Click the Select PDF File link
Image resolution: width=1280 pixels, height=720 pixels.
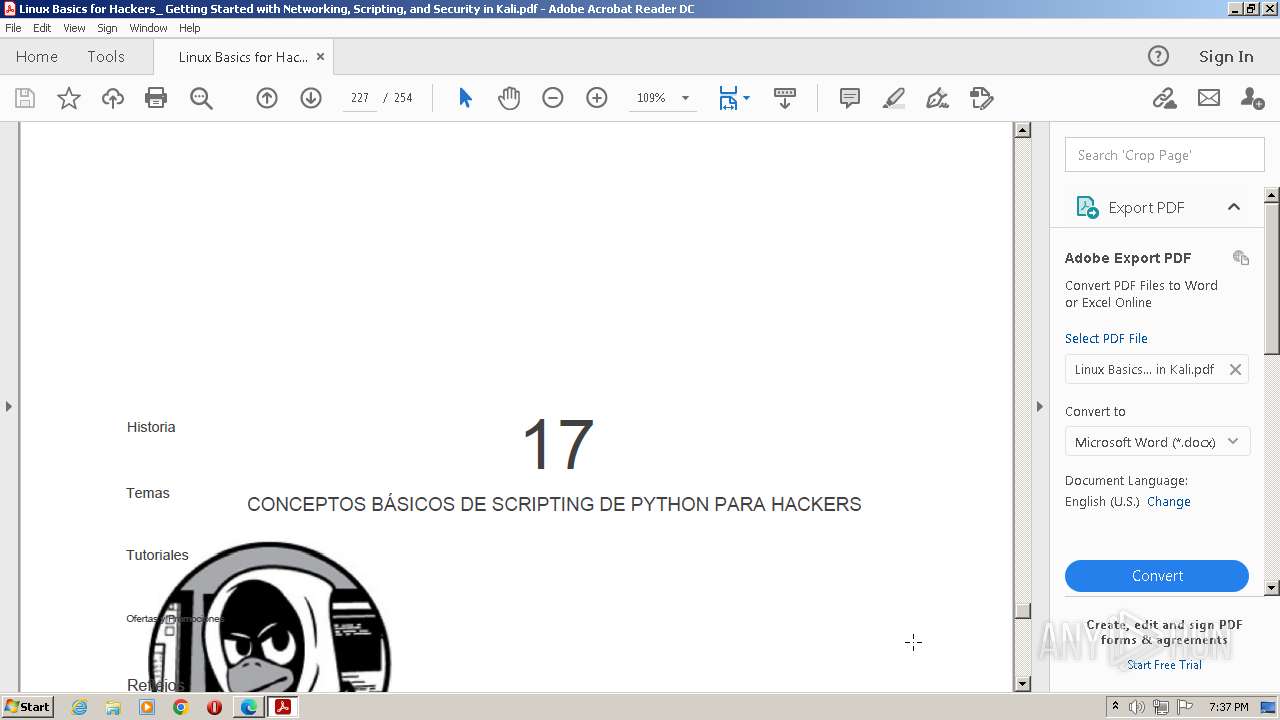(1106, 338)
